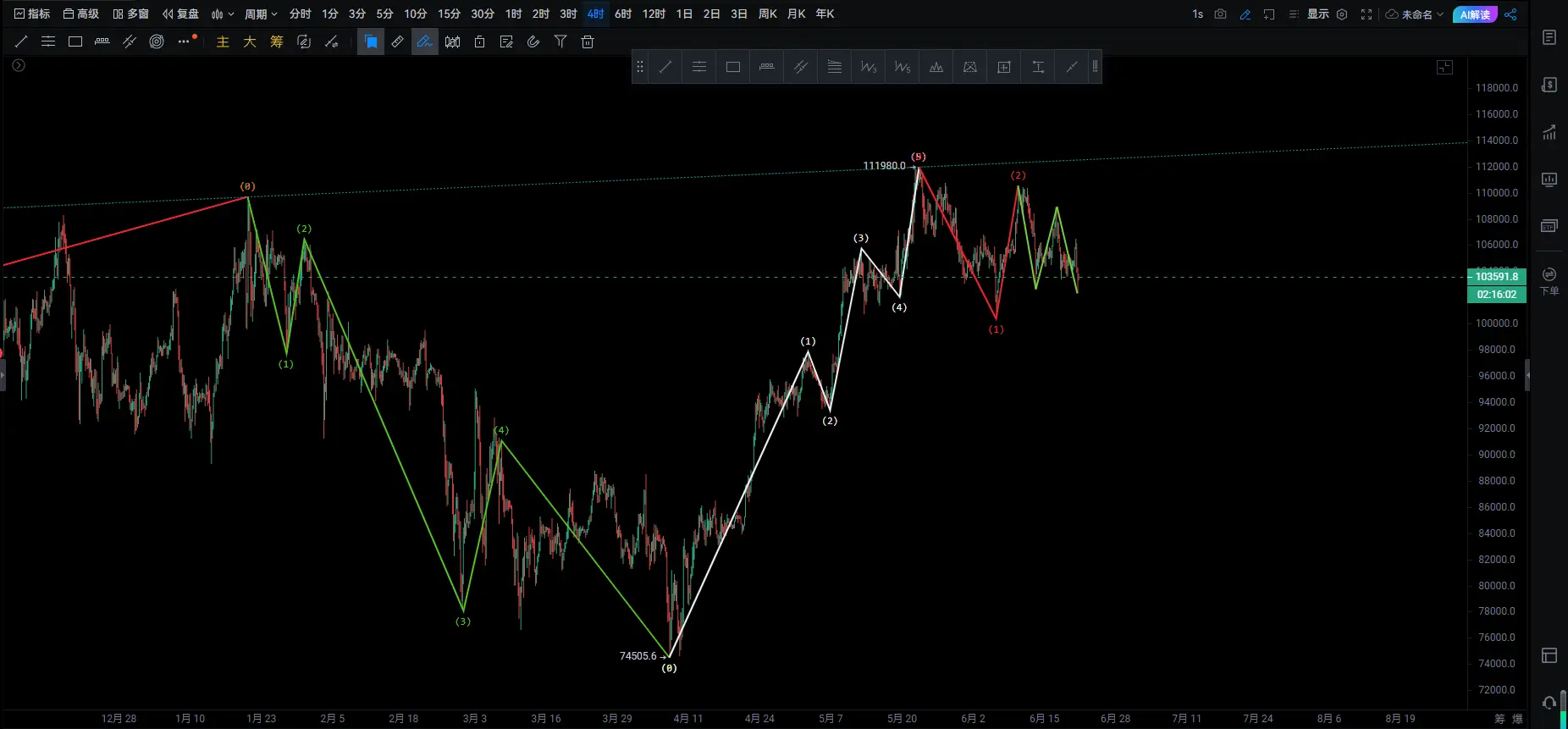
Task: Open the drawing filter icon
Action: tap(560, 41)
